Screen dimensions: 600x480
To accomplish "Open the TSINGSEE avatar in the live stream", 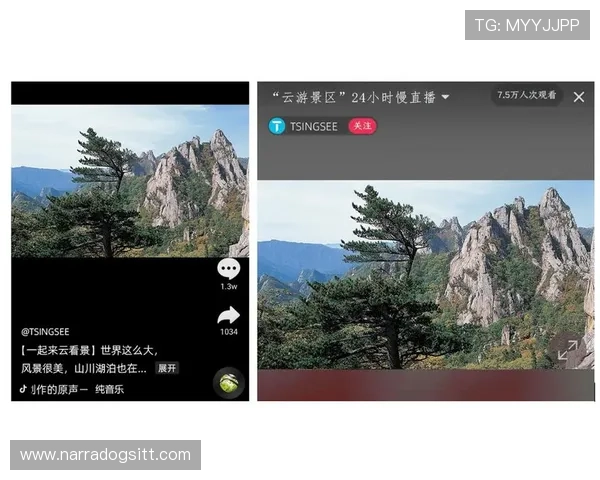I will pos(277,126).
